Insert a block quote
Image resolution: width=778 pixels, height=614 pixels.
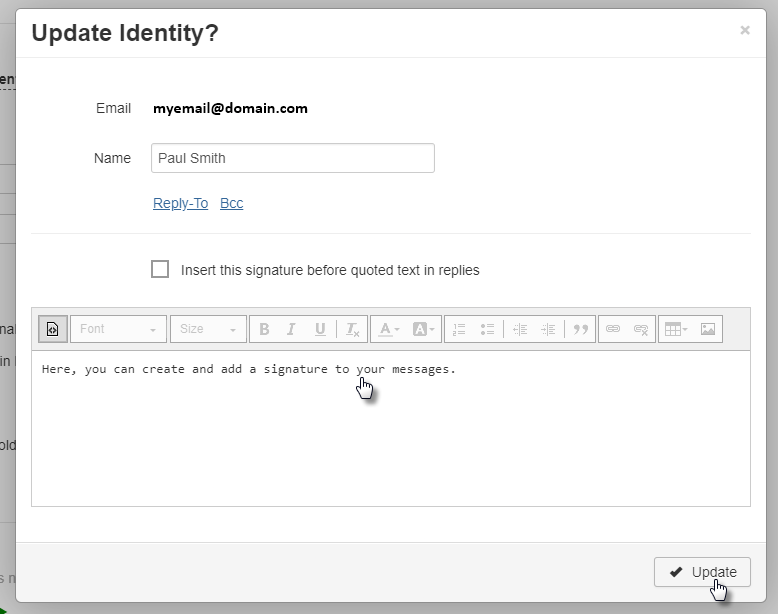pos(580,329)
